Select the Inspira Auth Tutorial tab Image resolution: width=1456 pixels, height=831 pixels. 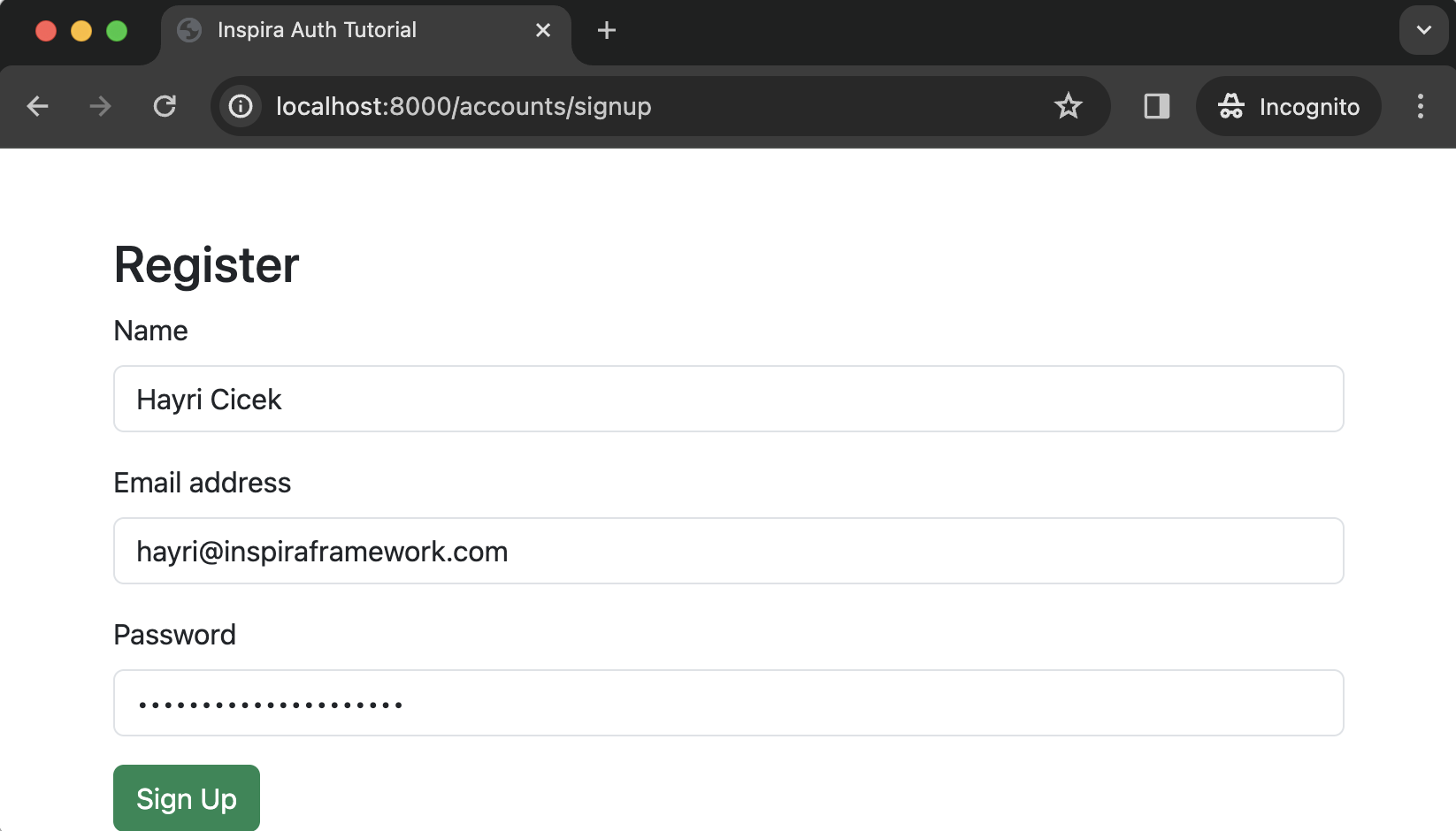click(366, 34)
